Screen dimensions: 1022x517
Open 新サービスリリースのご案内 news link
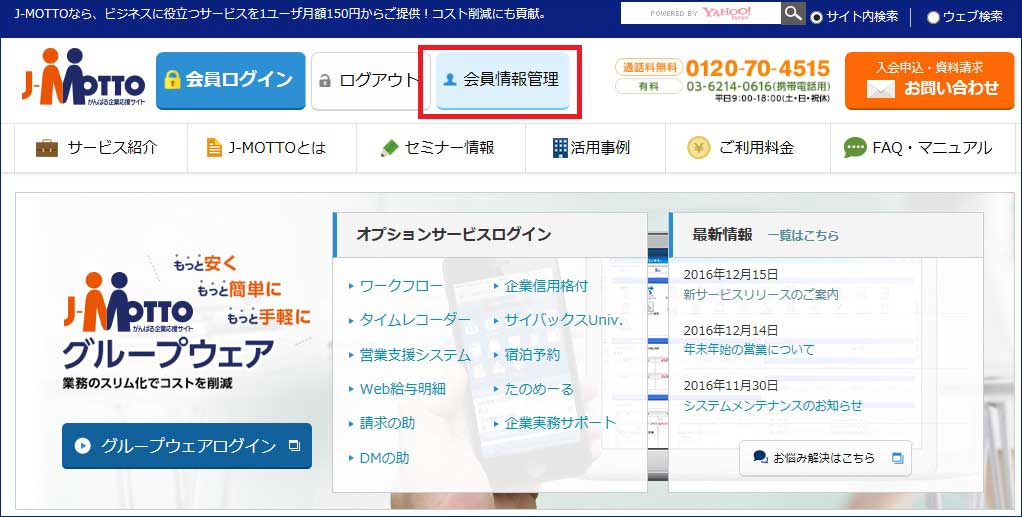[x=761, y=295]
